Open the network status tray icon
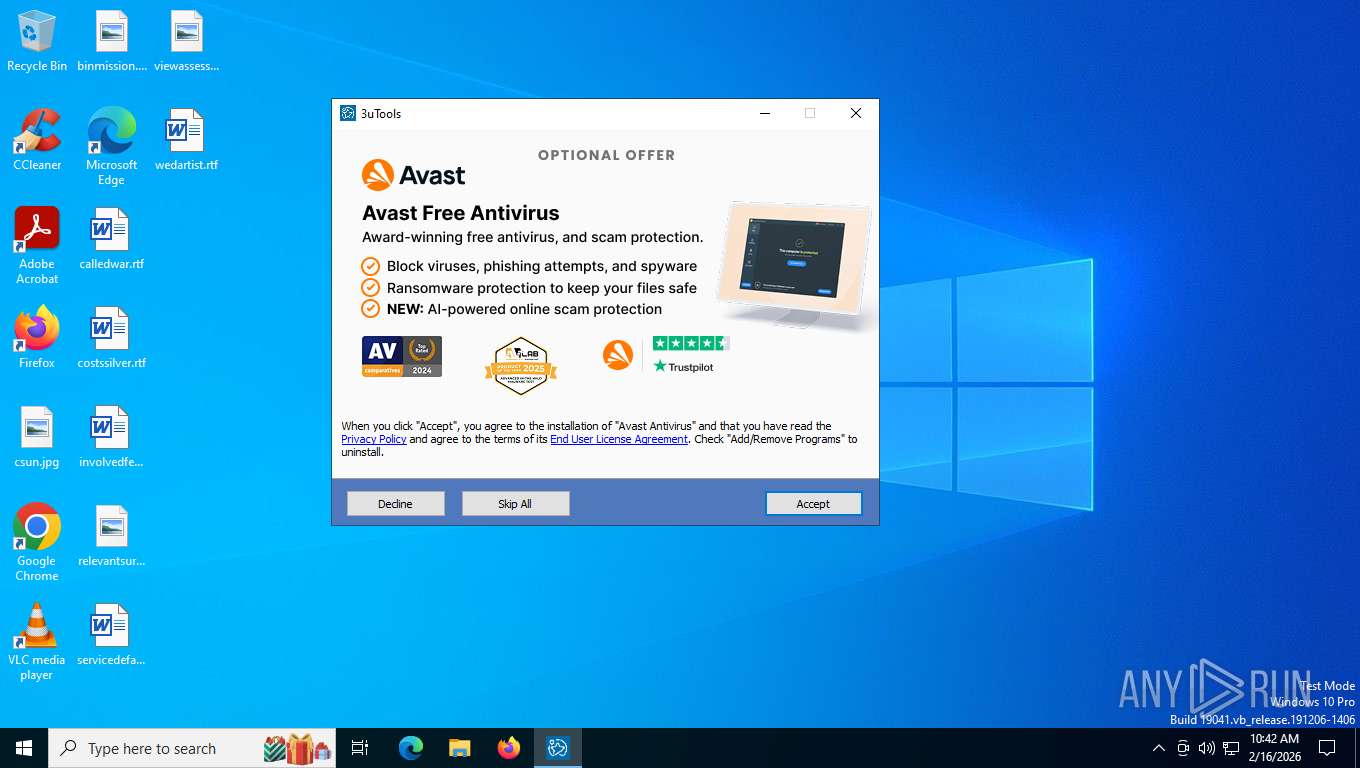This screenshot has width=1360, height=768. (x=1231, y=748)
